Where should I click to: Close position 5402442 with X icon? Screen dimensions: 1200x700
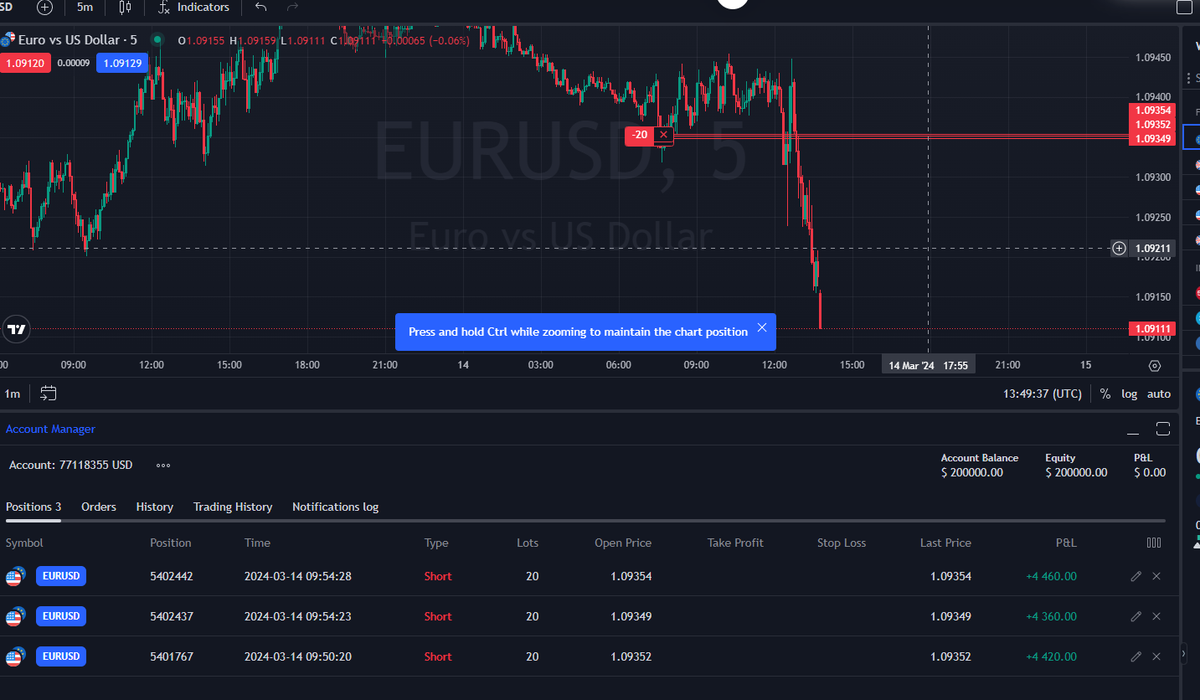(x=1157, y=576)
